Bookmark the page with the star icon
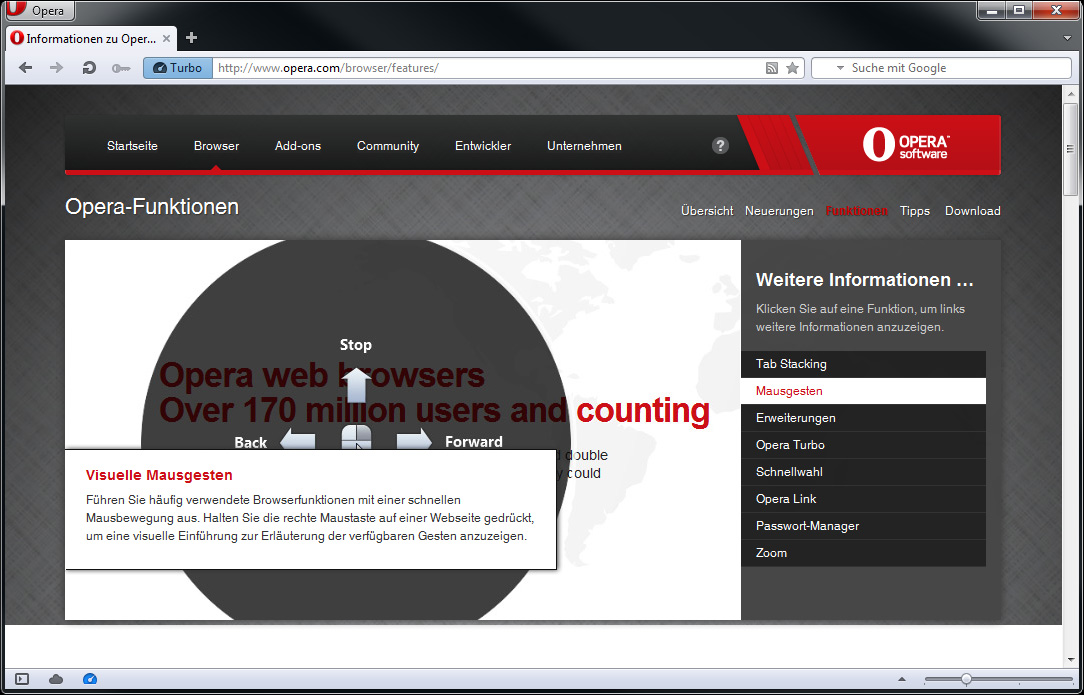Image resolution: width=1084 pixels, height=695 pixels. pyautogui.click(x=793, y=68)
